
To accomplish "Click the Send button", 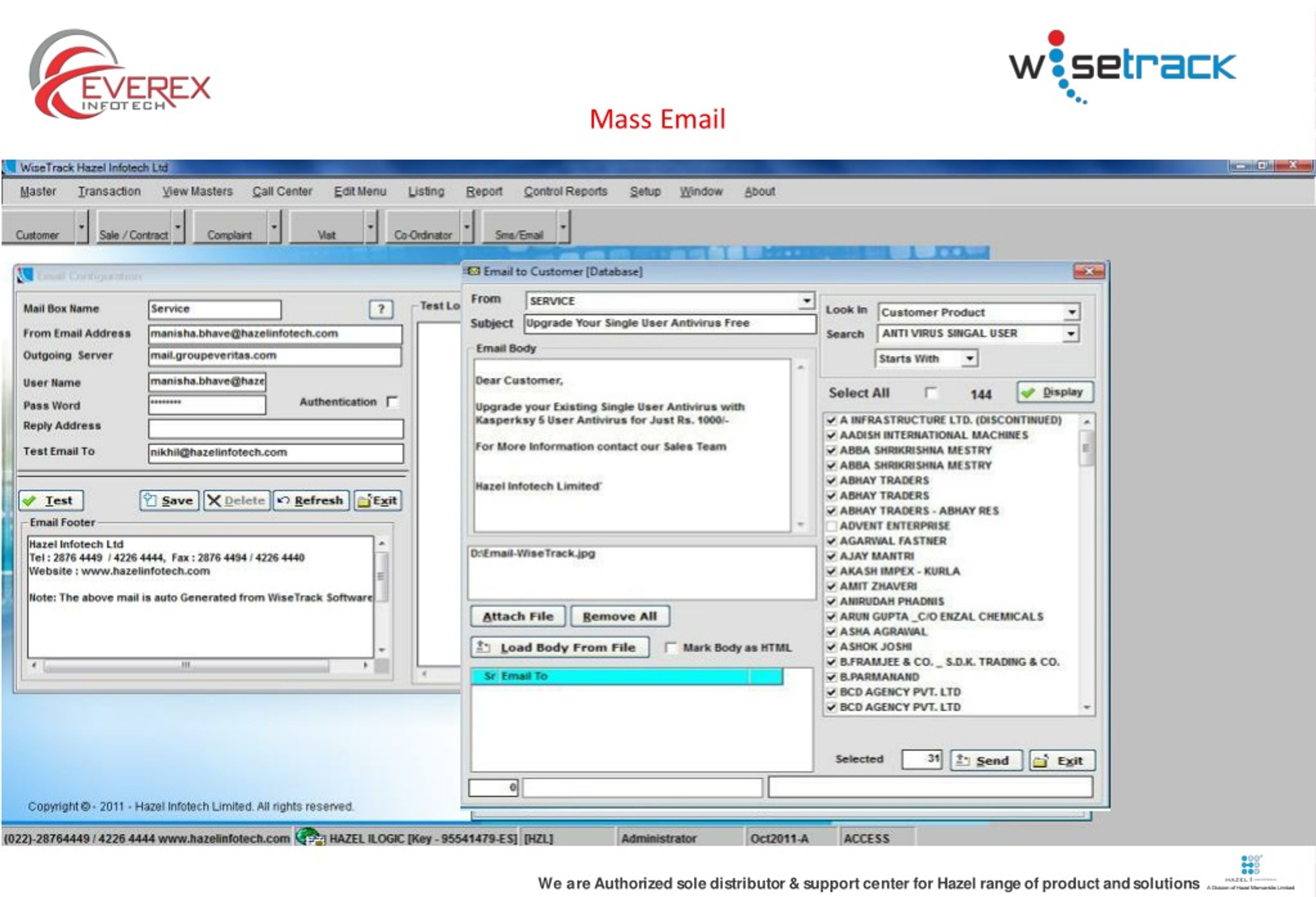I will point(985,760).
